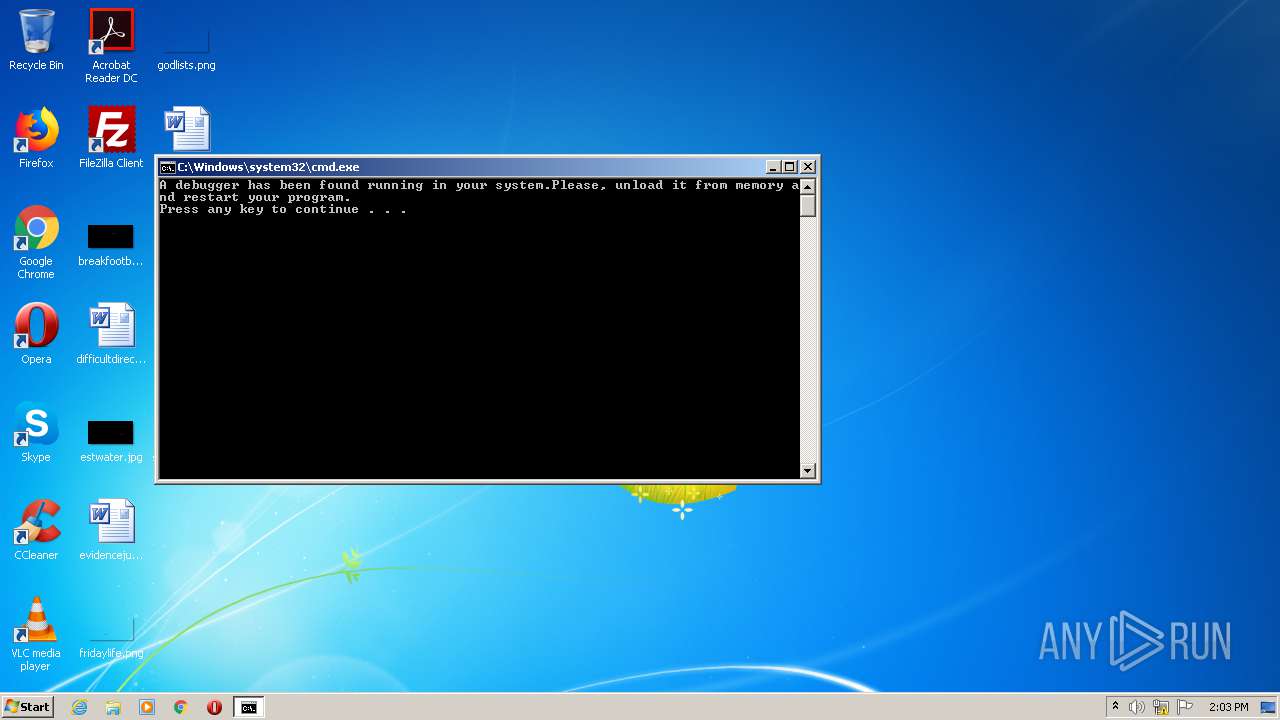Click the cmd vertical scrollbar thumb
1280x720 pixels.
click(x=808, y=205)
